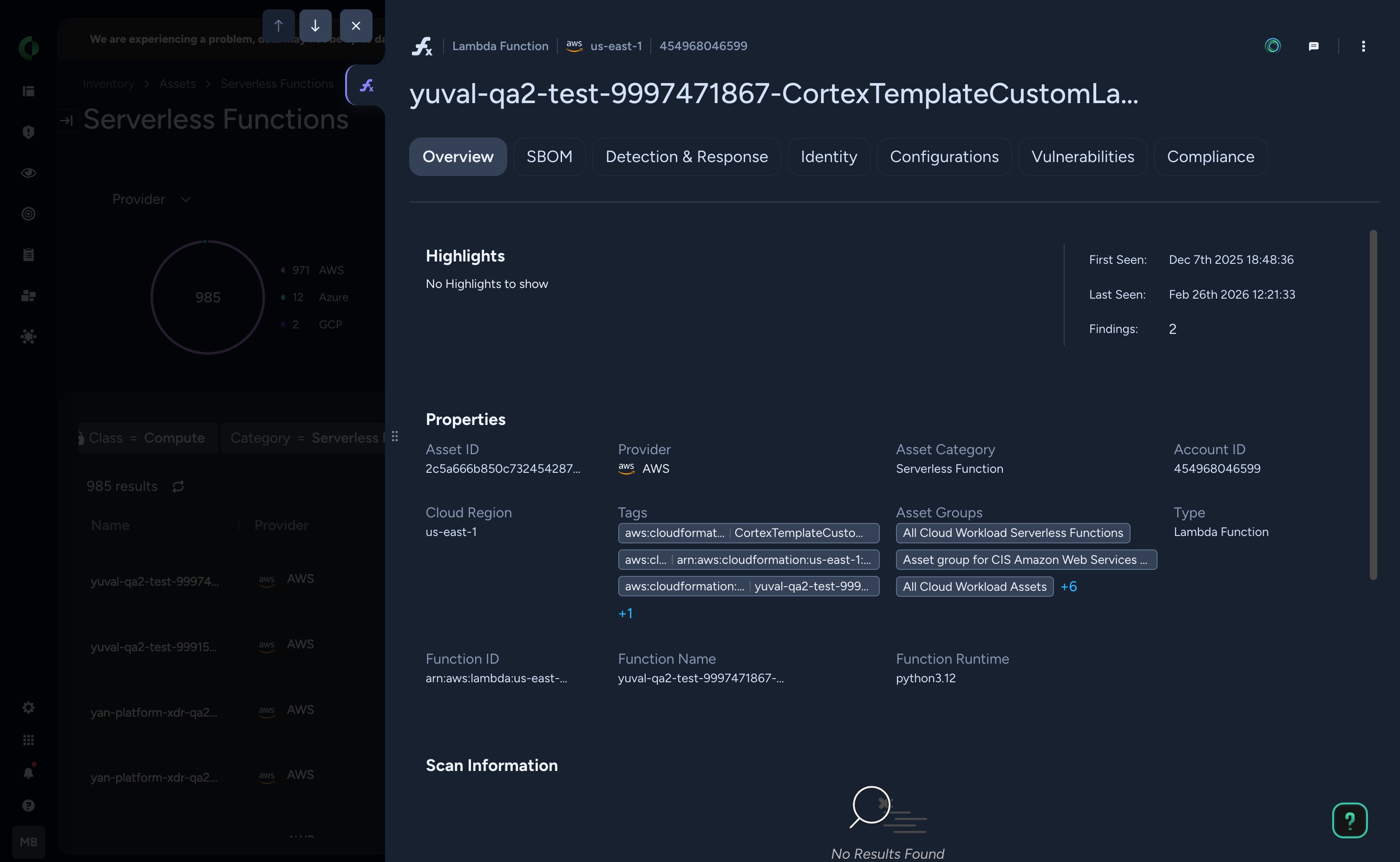Click the down arrow next-asset button

pos(315,26)
